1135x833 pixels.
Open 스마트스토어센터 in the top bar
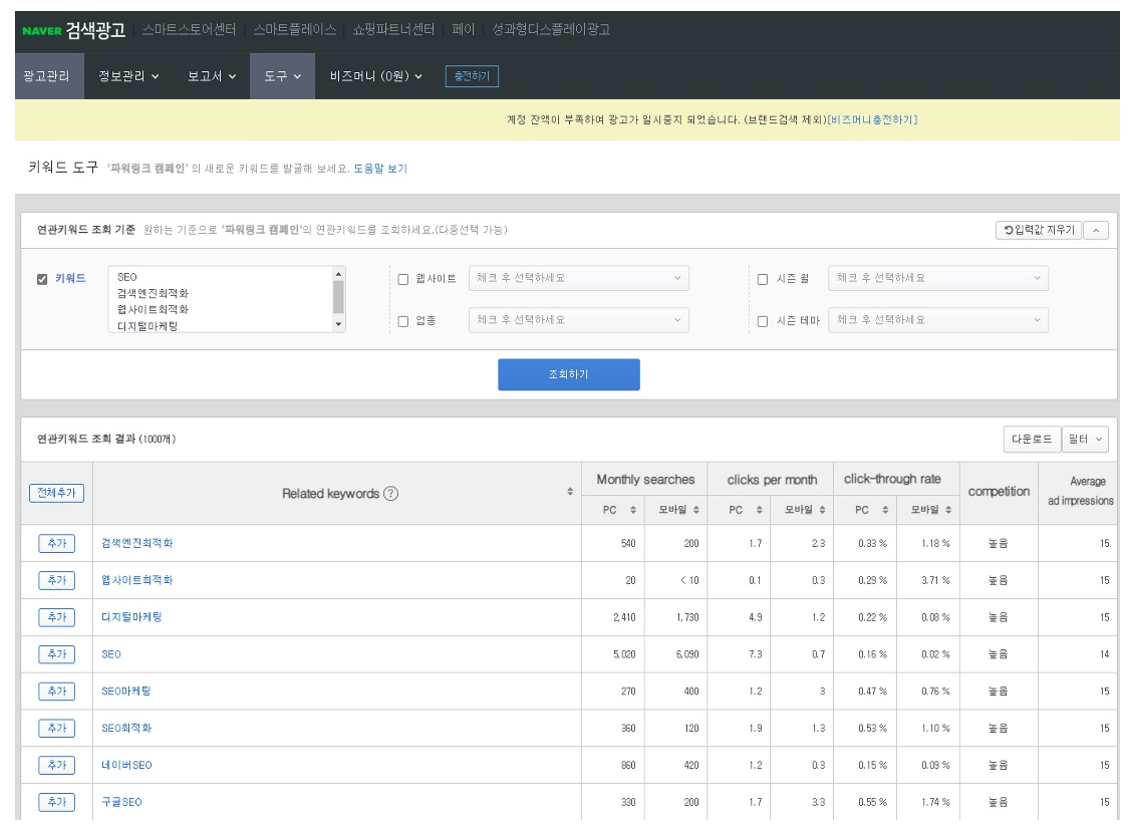[189, 30]
